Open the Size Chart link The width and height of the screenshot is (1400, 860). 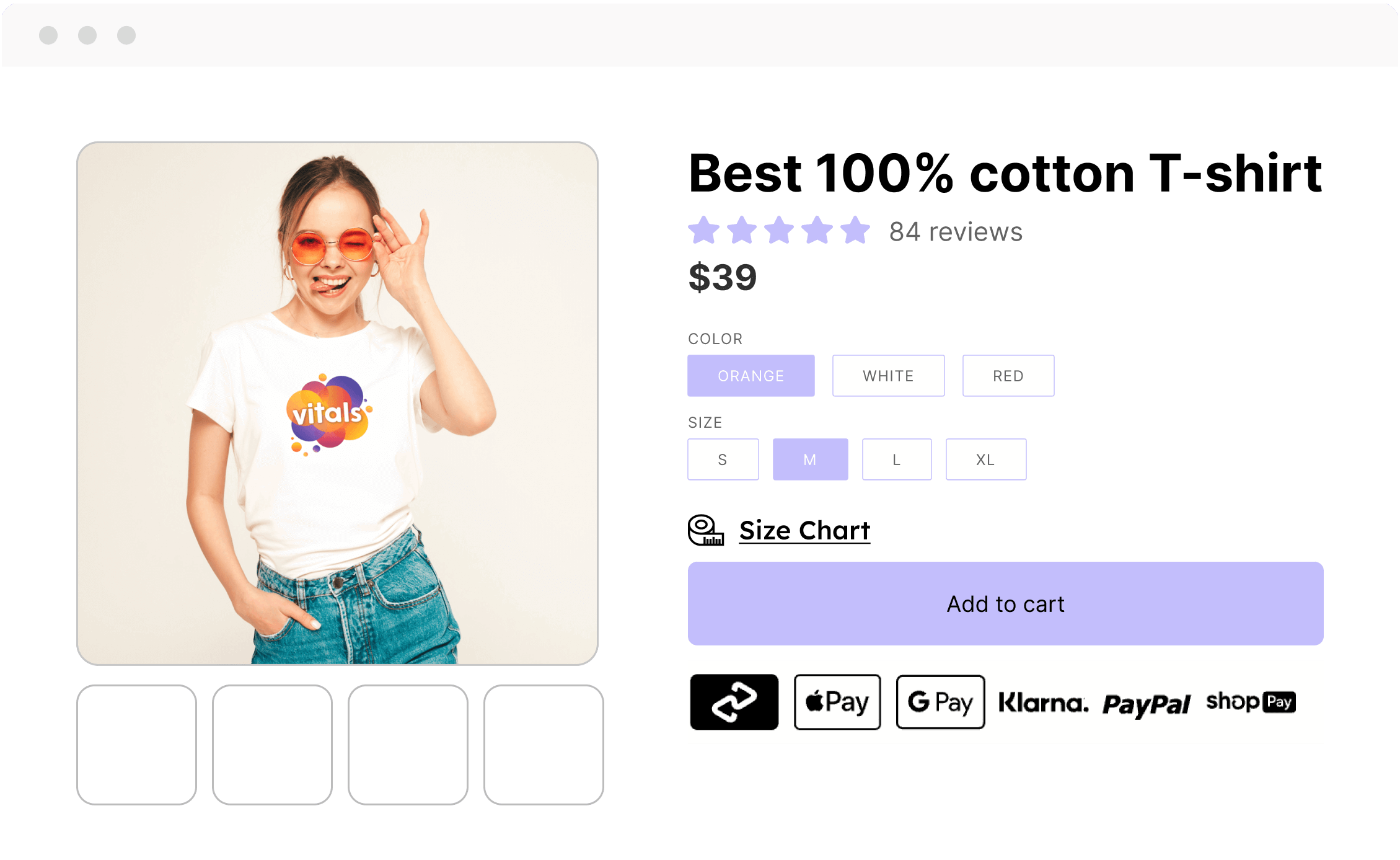tap(804, 531)
